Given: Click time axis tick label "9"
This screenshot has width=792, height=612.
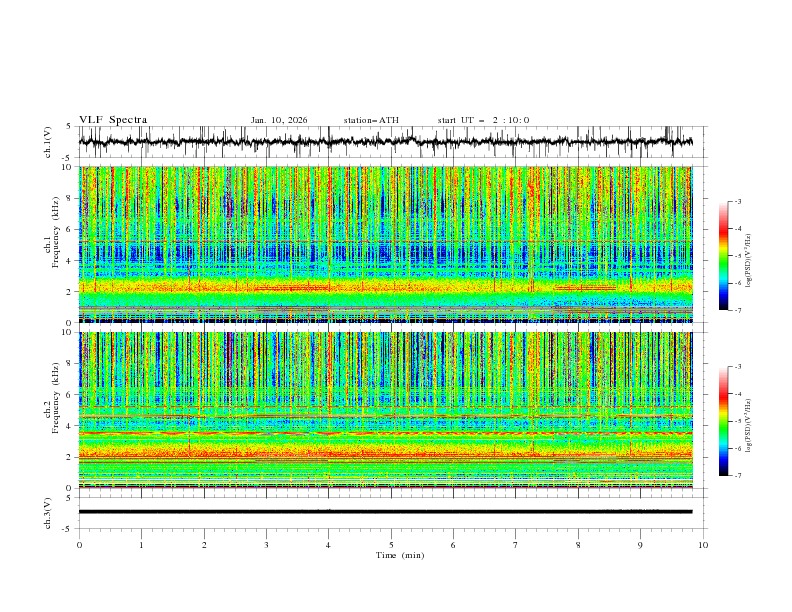Looking at the screenshot, I should [x=640, y=545].
